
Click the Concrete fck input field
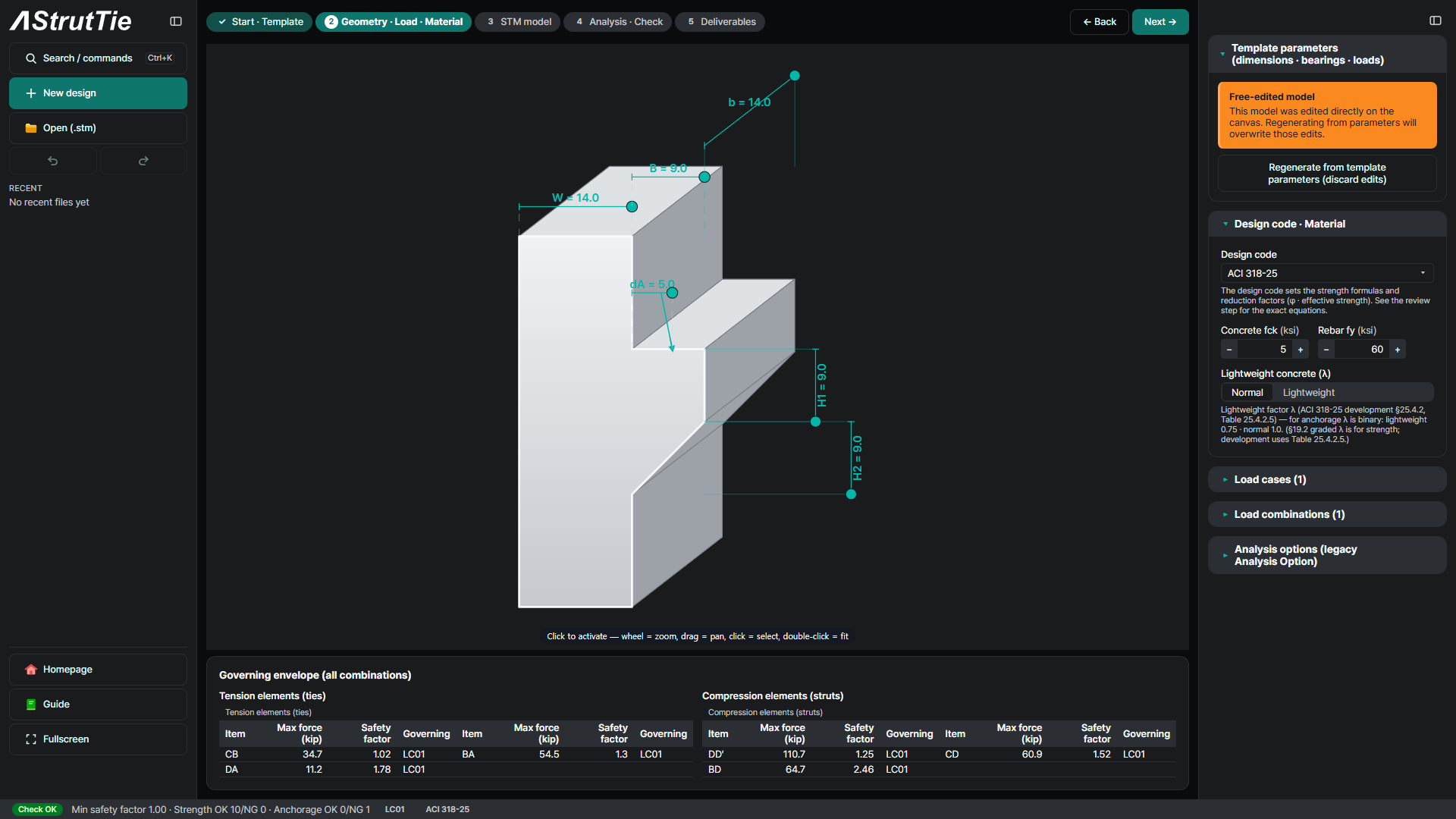click(x=1265, y=350)
